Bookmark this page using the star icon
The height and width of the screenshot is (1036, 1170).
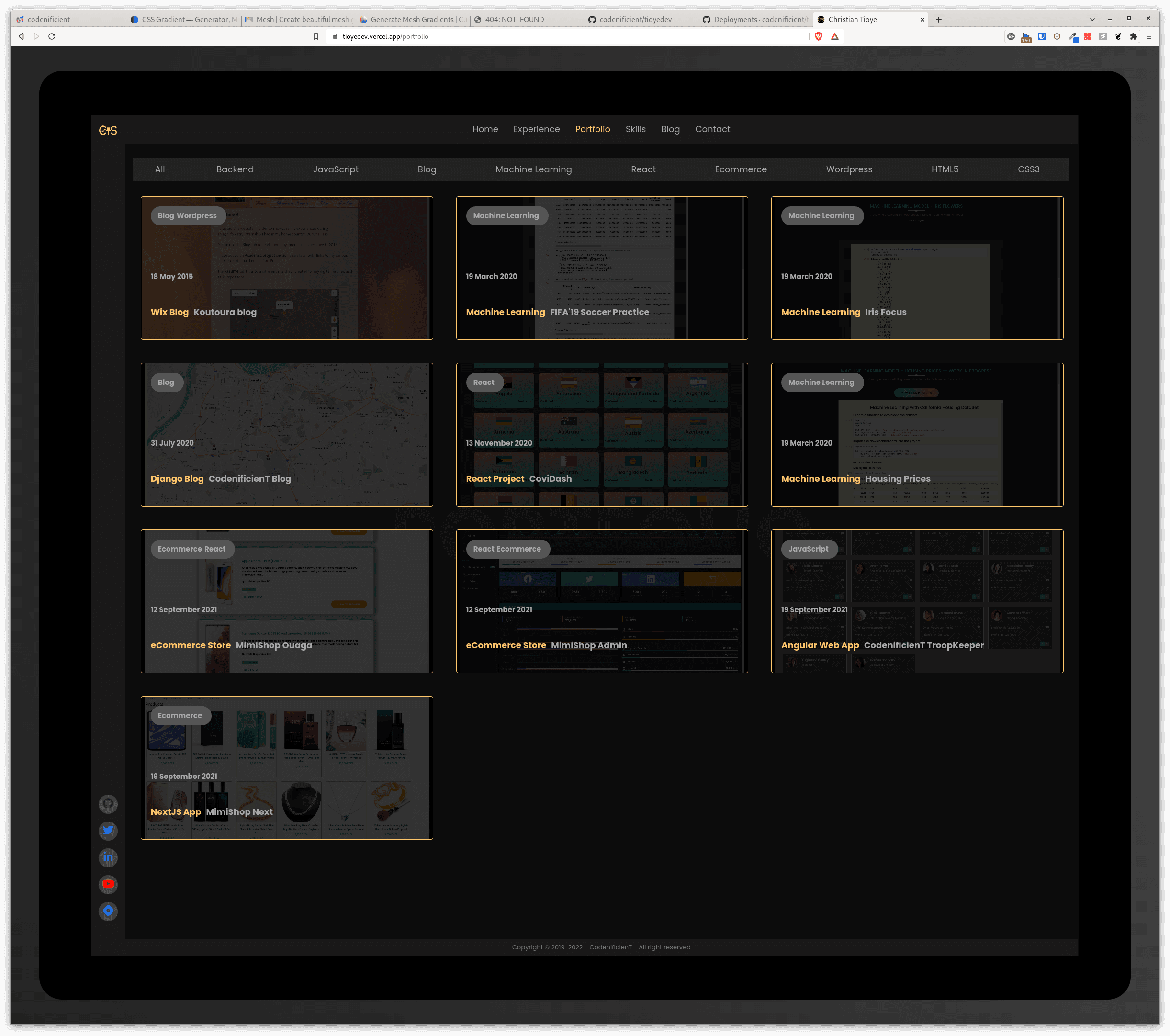(315, 36)
